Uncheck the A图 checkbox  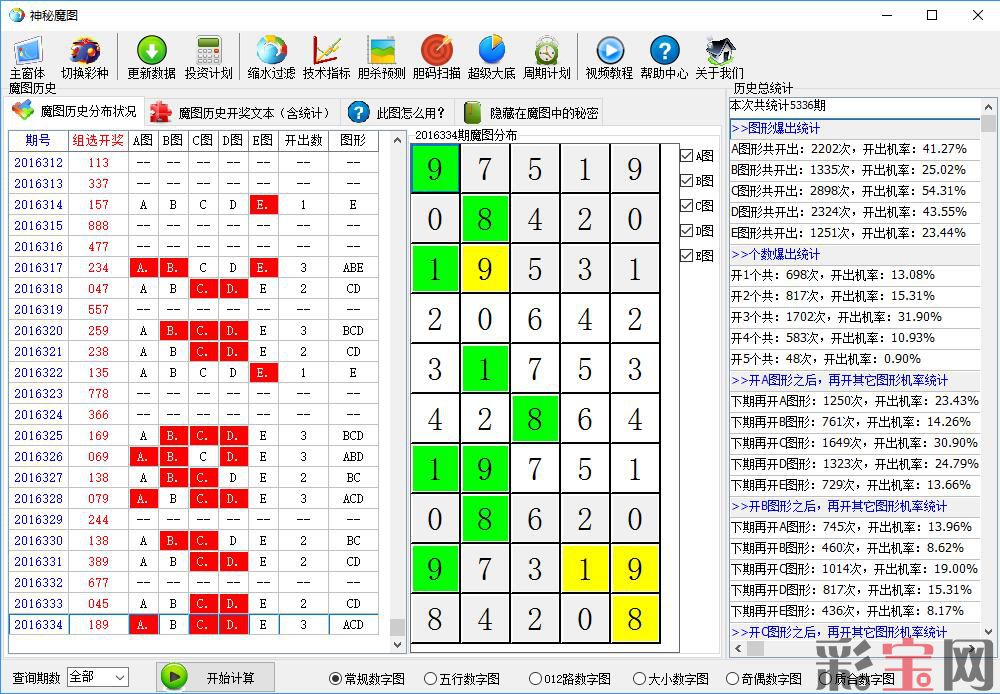click(x=687, y=156)
